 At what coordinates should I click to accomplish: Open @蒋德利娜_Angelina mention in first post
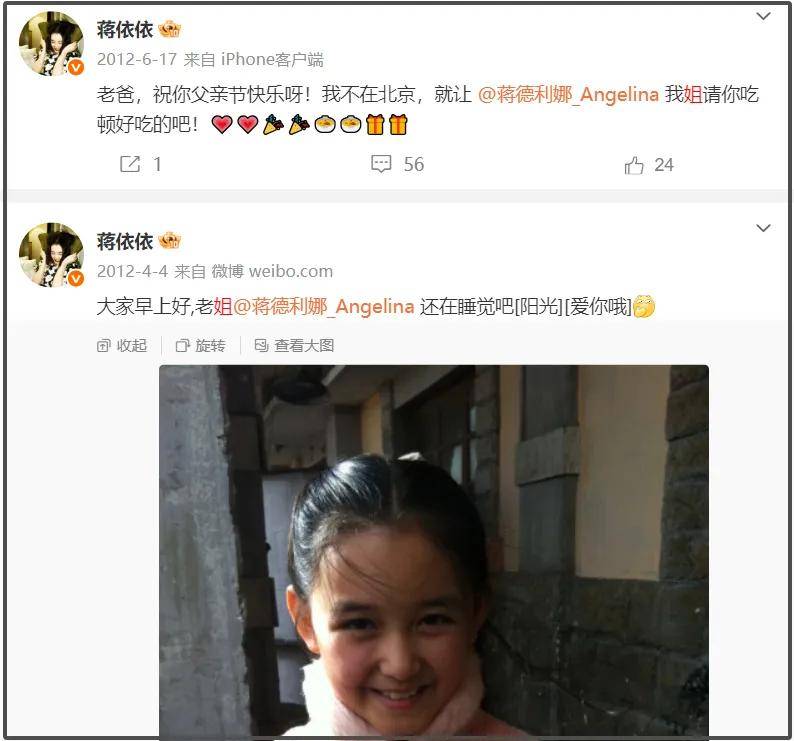click(x=568, y=94)
